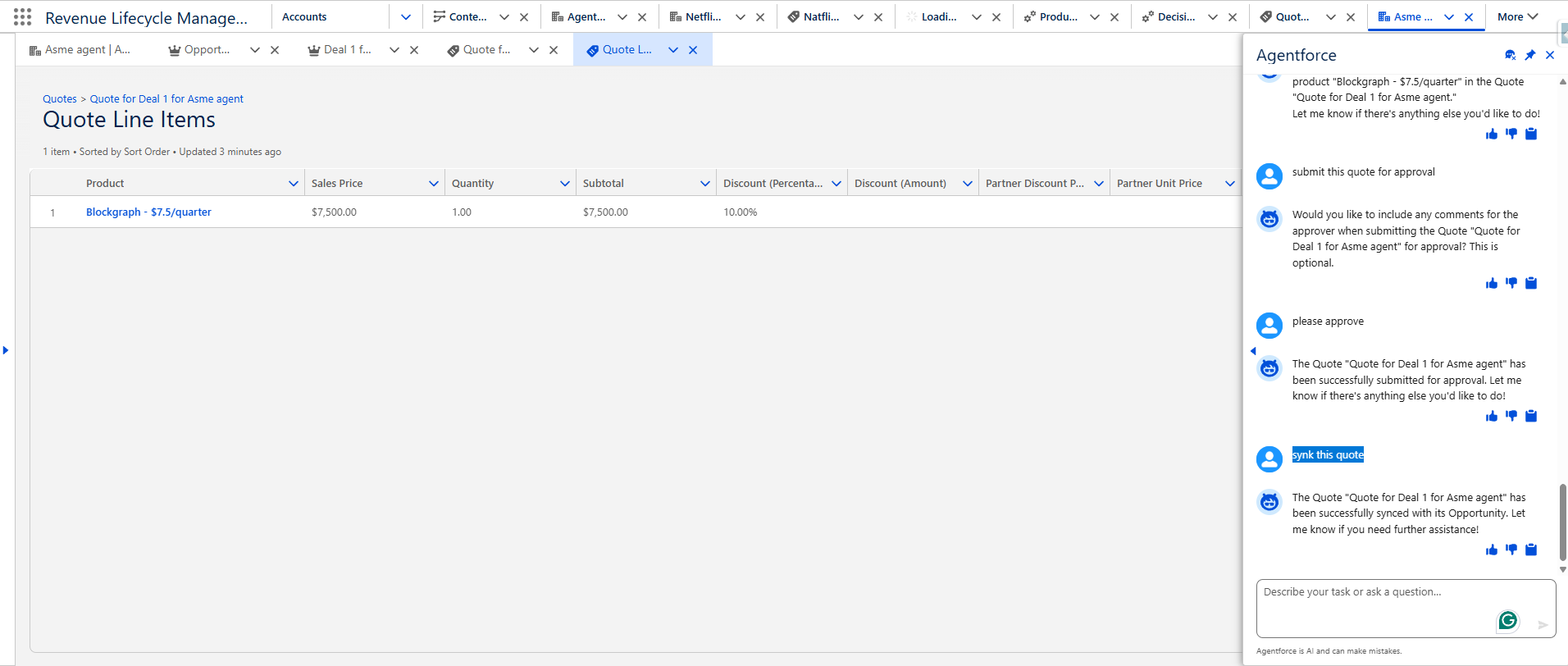Viewport: 1568px width, 666px height.
Task: Open the App Launcher grid icon
Action: (x=23, y=16)
